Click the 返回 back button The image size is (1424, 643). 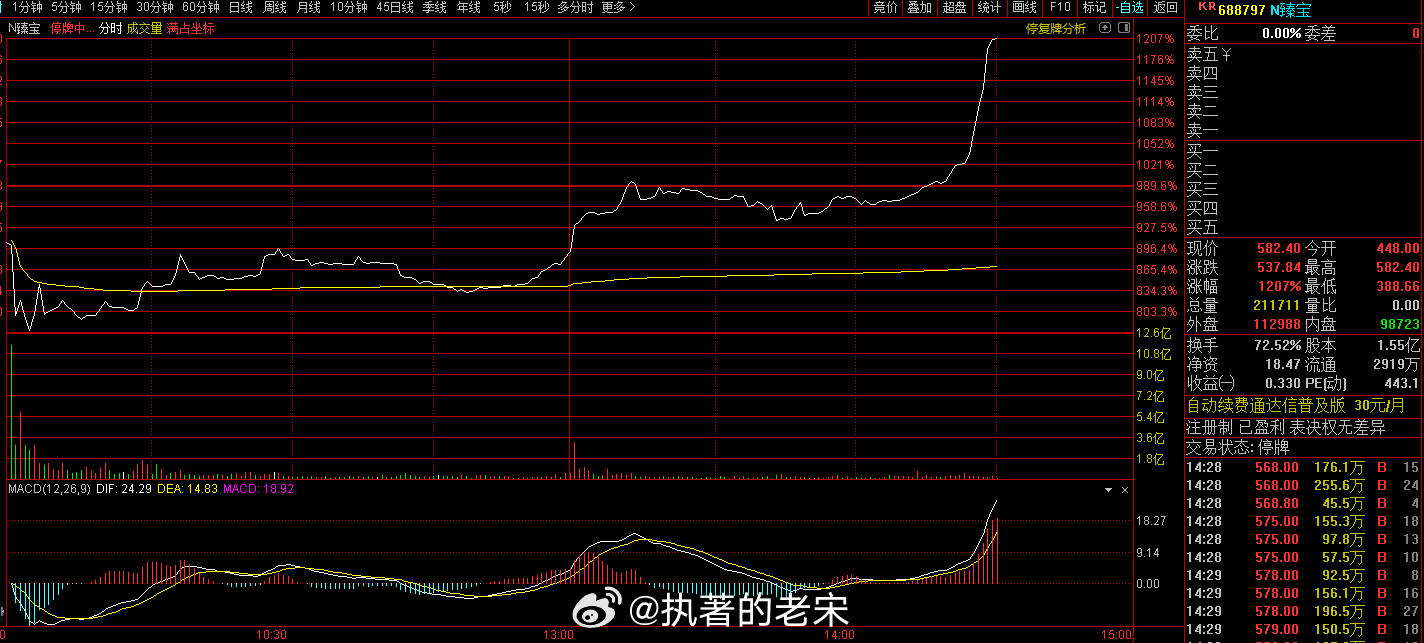click(1166, 7)
